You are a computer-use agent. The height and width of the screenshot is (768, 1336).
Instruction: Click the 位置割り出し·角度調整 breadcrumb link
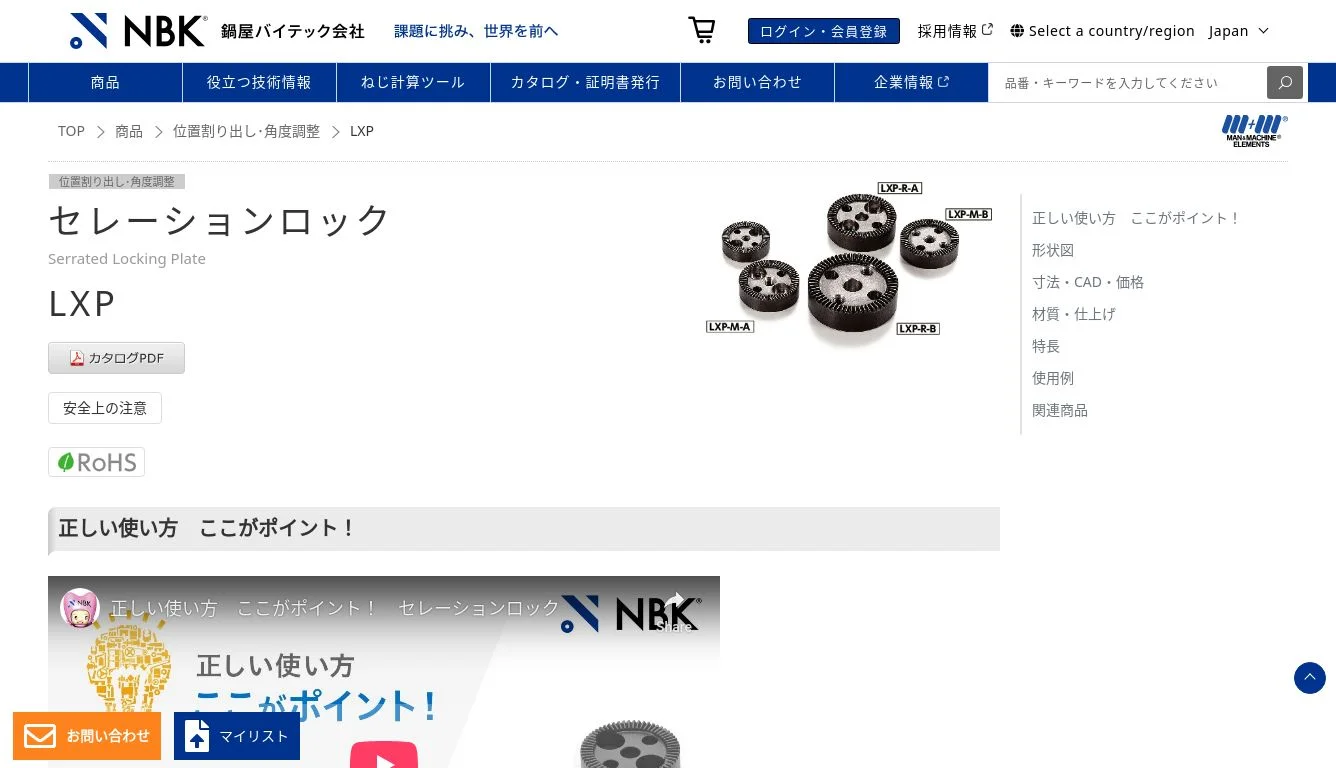coord(246,131)
